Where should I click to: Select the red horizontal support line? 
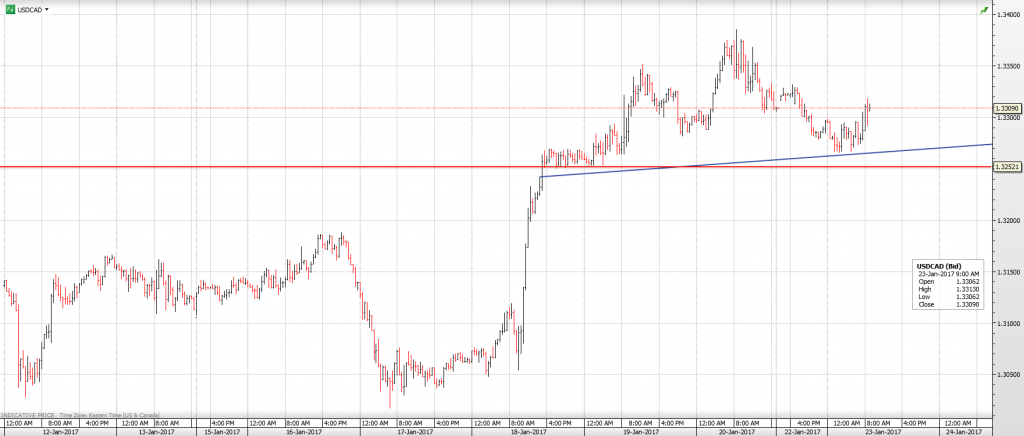click(x=300, y=167)
